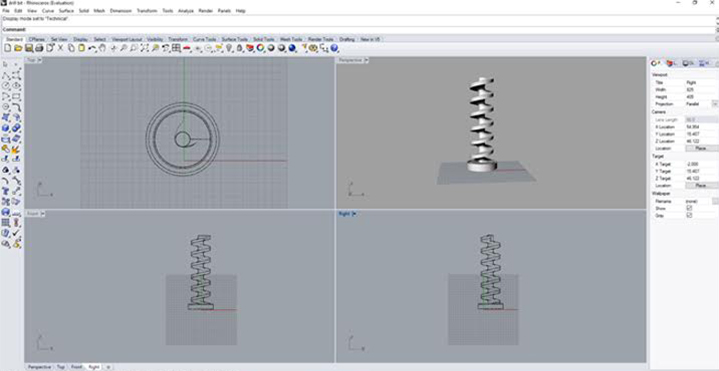The width and height of the screenshot is (719, 371).
Task: Select the Explode tool in sidebar
Action: pos(17,149)
